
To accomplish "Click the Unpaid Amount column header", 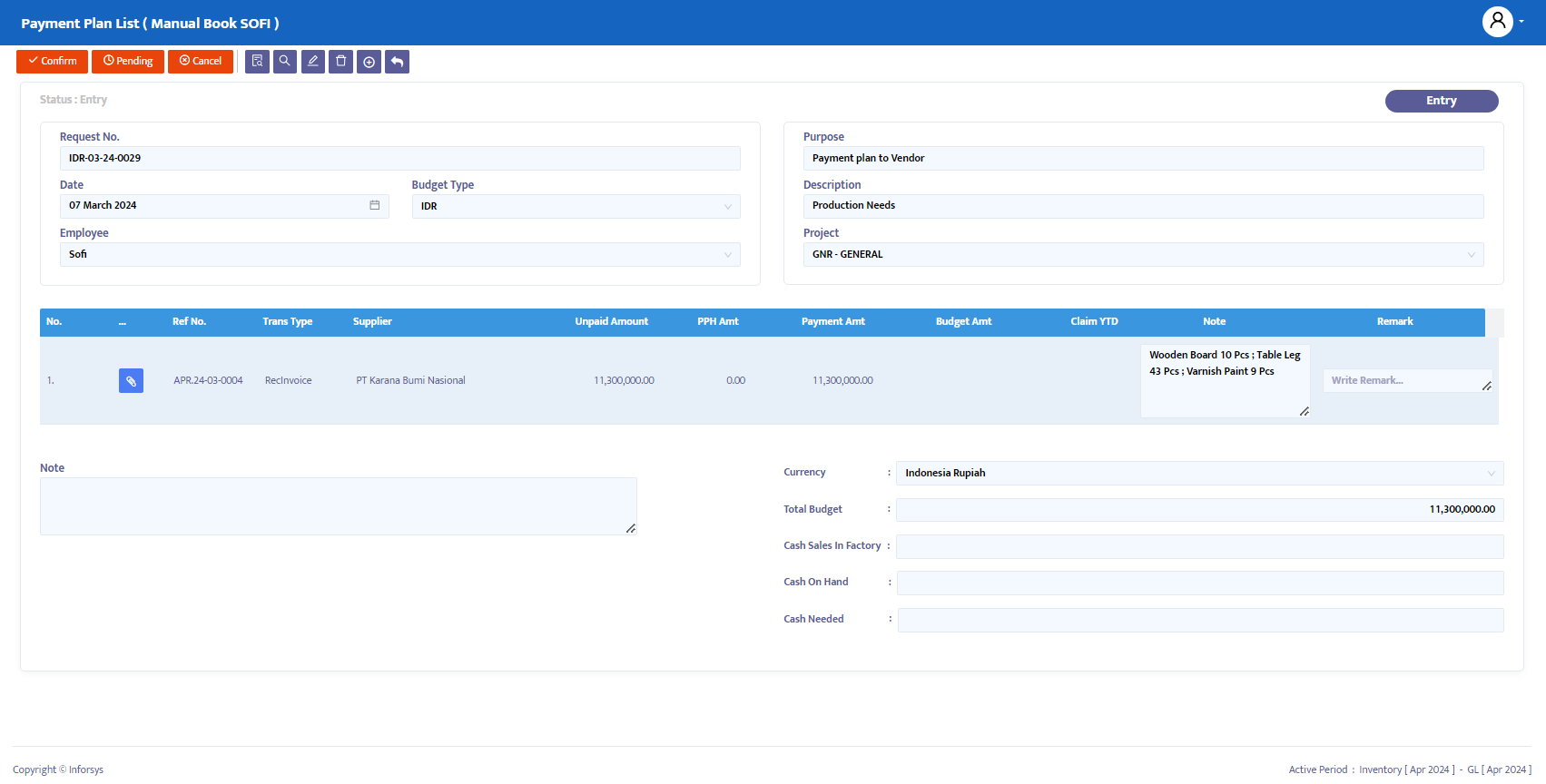I will [x=611, y=321].
